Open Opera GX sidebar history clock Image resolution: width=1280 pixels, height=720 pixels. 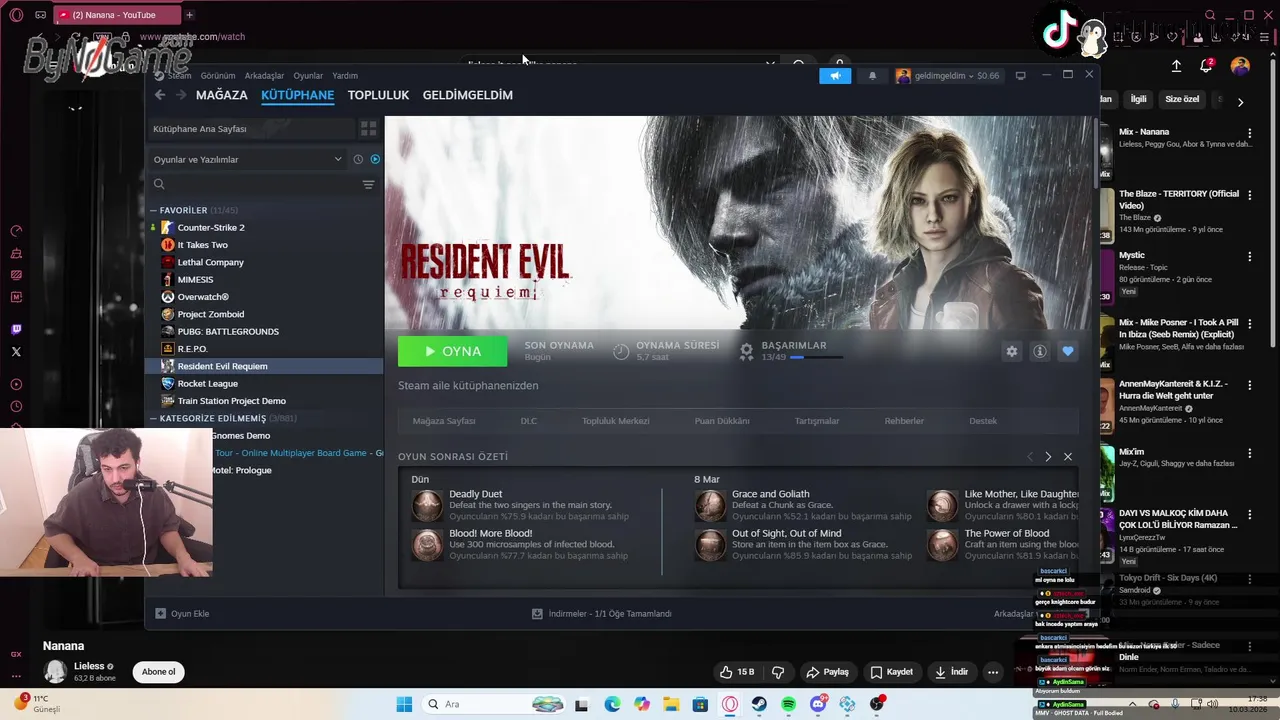[x=16, y=406]
